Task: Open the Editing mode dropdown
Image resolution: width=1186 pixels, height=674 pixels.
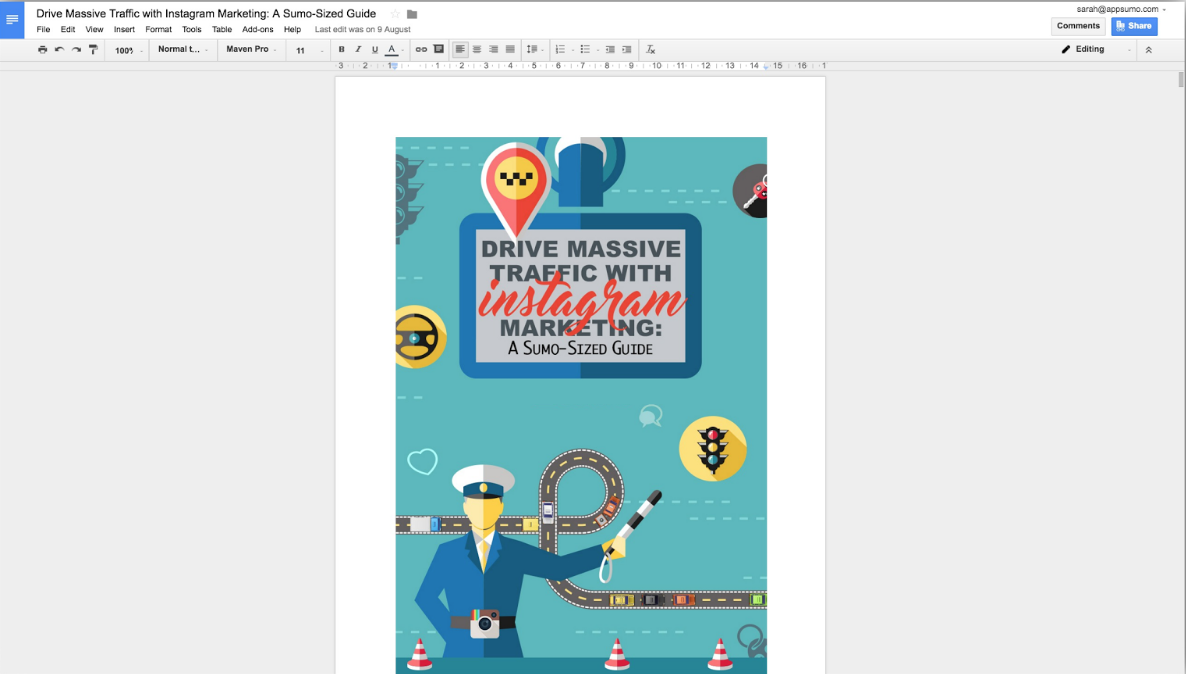Action: point(1096,49)
